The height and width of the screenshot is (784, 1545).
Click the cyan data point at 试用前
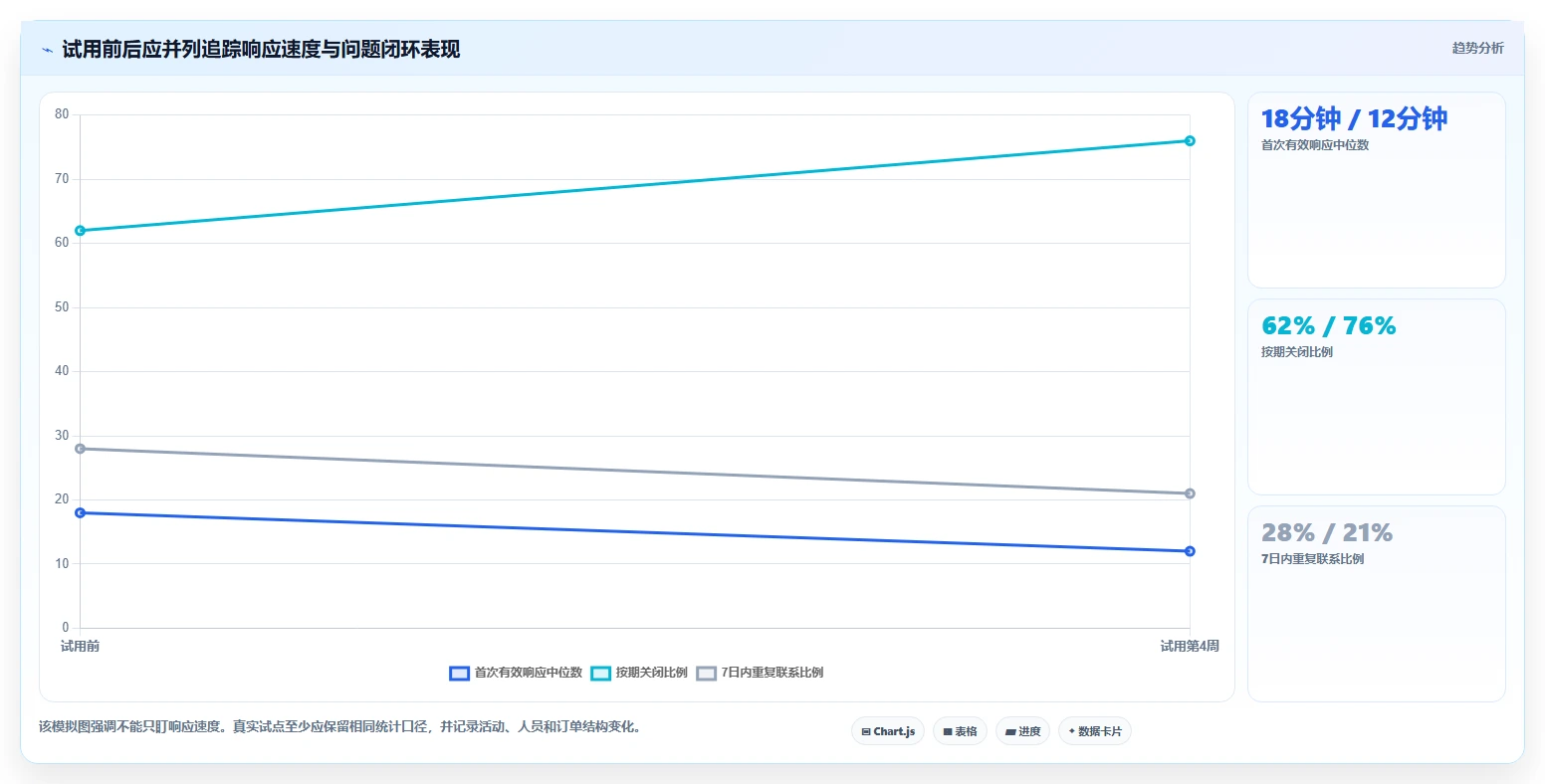click(80, 231)
